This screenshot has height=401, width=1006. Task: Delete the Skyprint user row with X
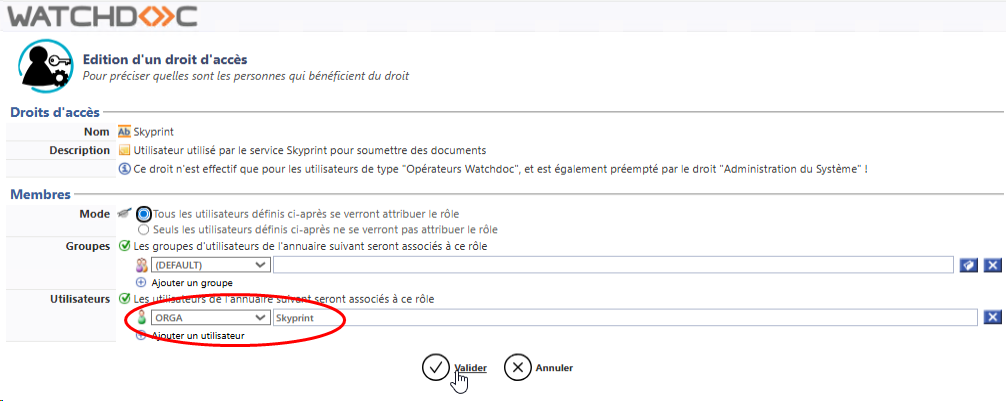[992, 317]
